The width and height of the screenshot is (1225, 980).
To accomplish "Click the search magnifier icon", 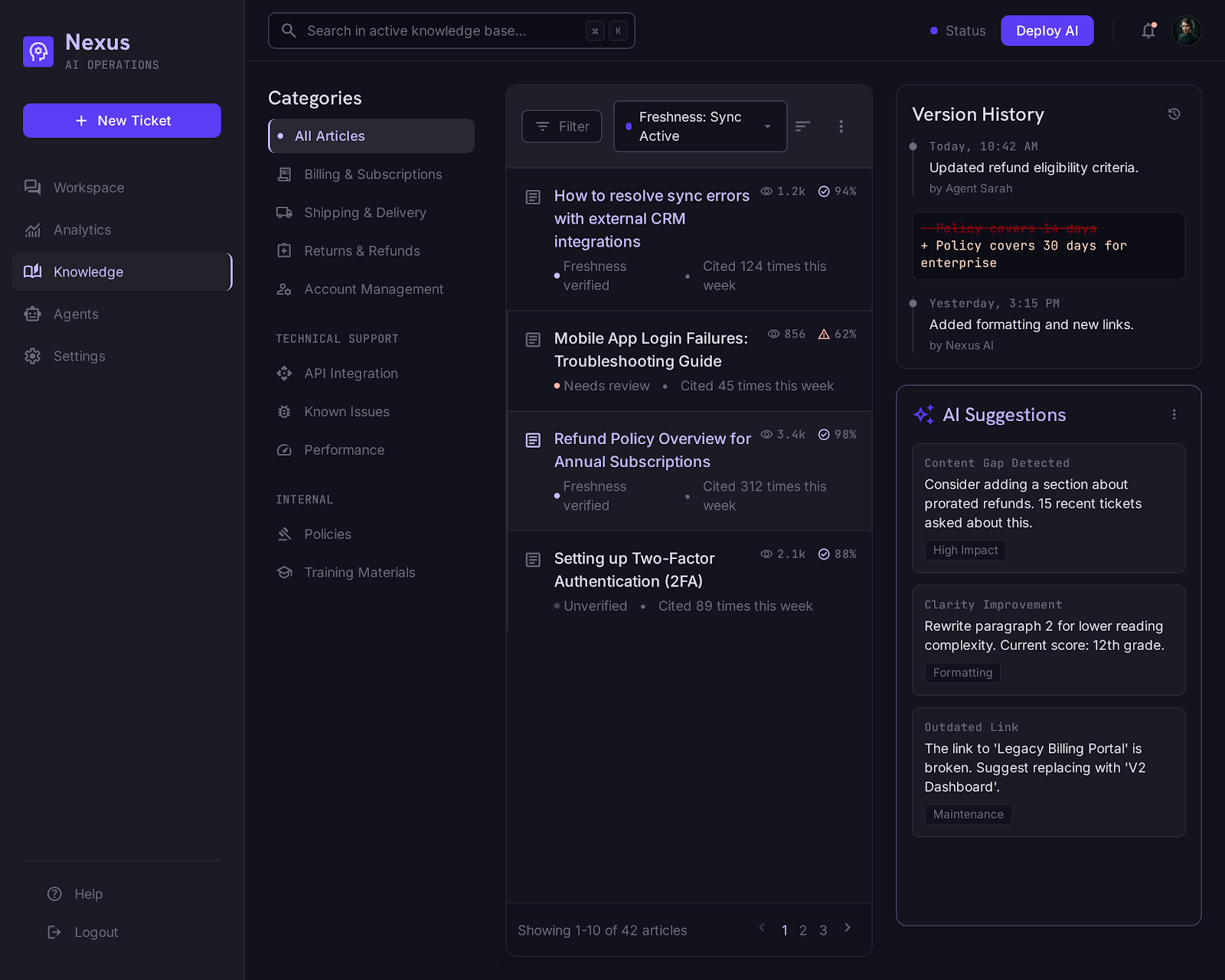I will pos(289,31).
